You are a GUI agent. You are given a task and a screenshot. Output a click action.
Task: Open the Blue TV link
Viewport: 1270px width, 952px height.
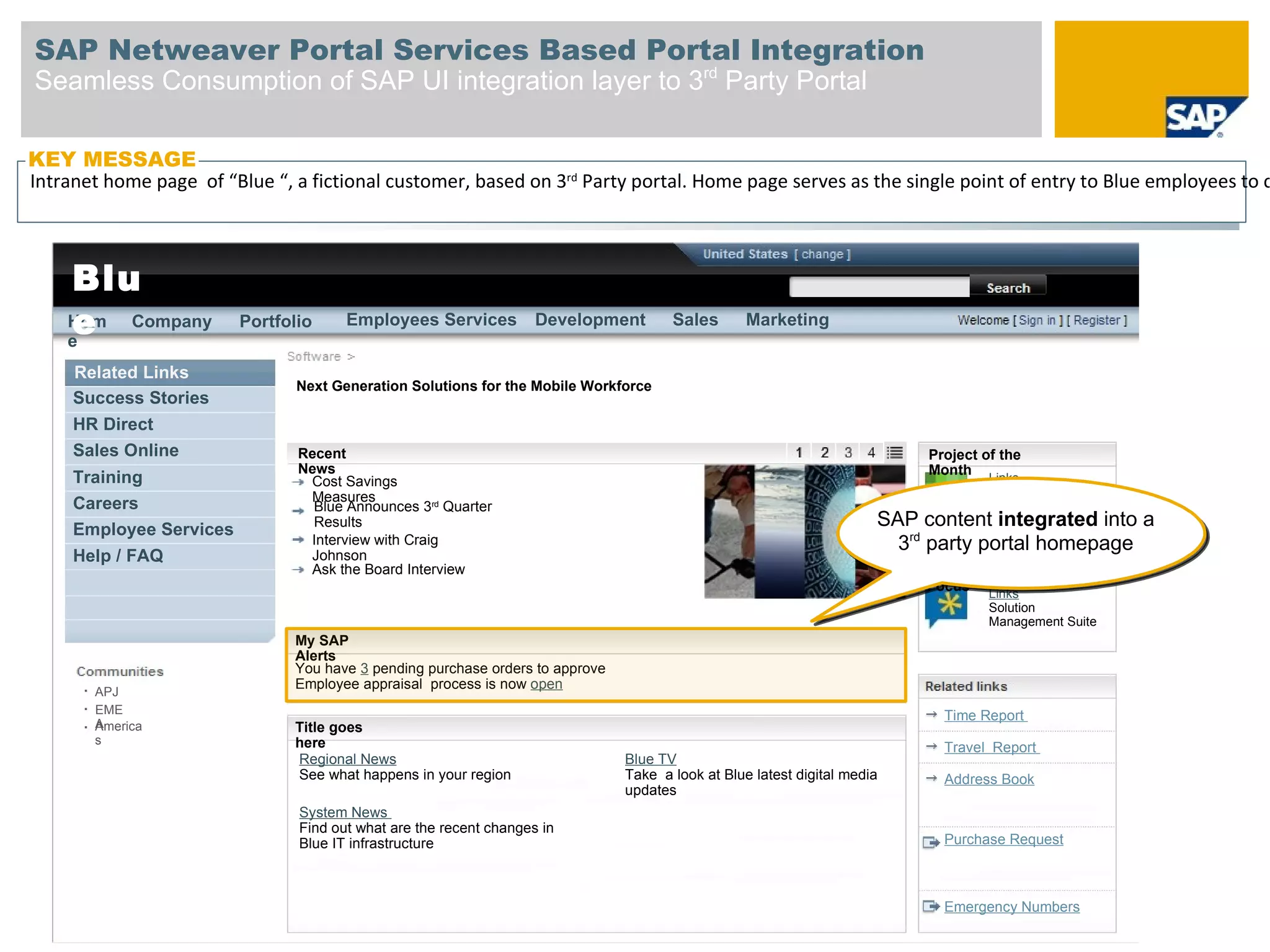coord(651,759)
